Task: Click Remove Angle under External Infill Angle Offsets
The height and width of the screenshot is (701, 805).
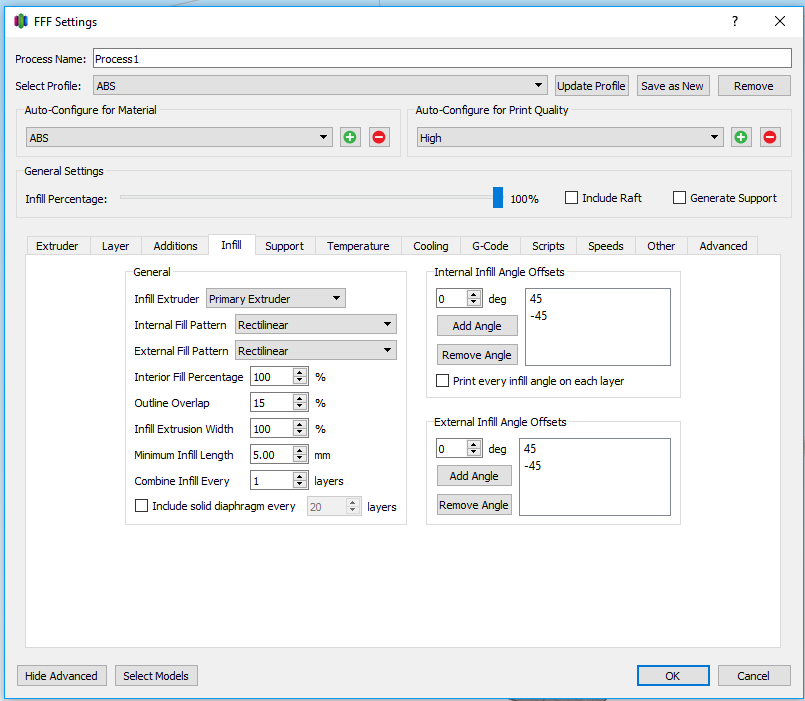Action: tap(474, 505)
